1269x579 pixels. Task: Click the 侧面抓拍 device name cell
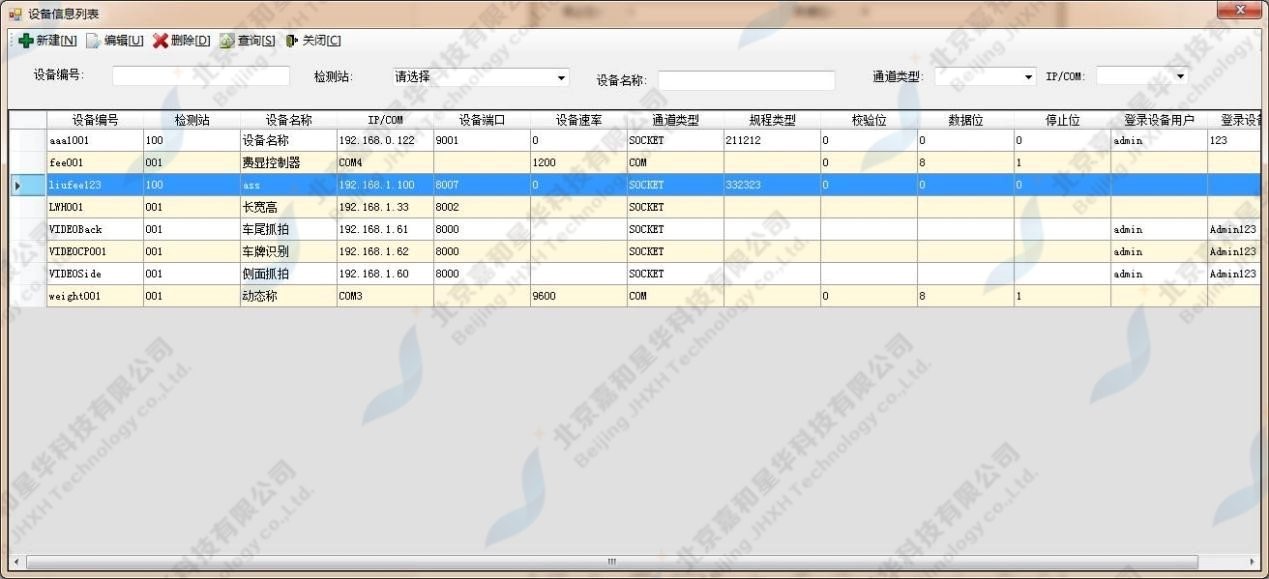pyautogui.click(x=289, y=273)
